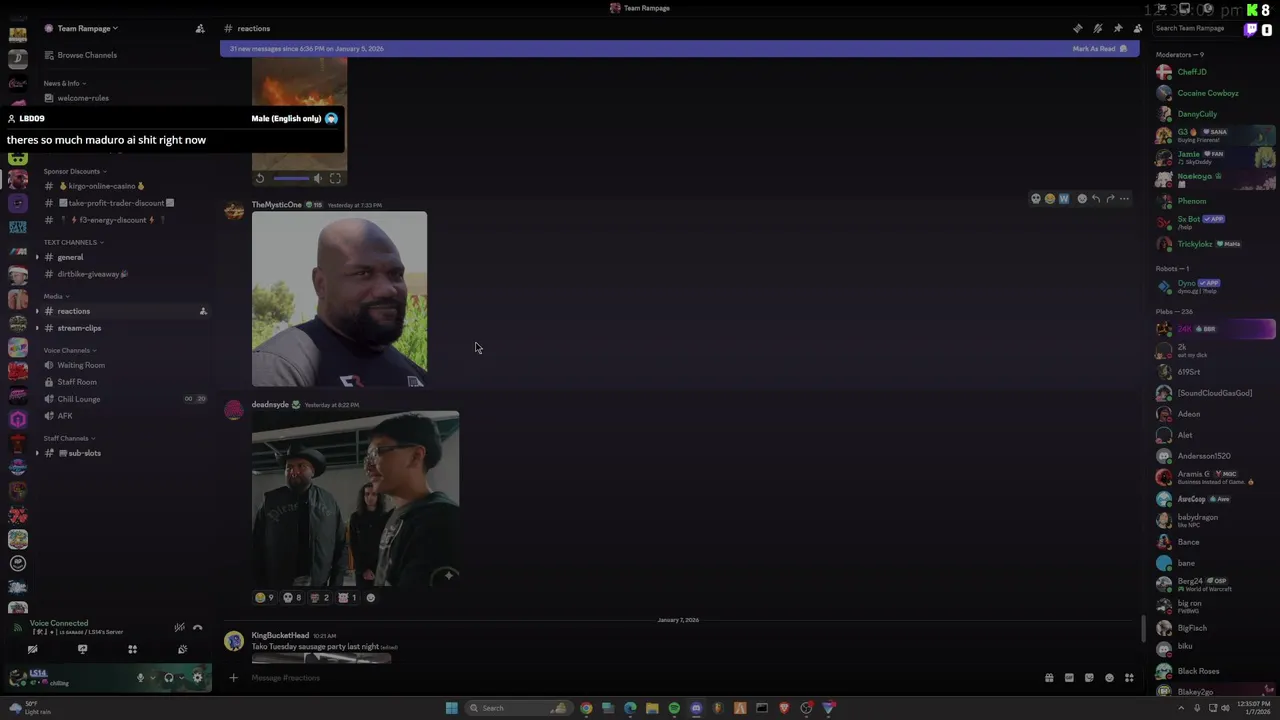Screen dimensions: 1280x720
Task: Open pinned messages pin icon
Action: click(x=1118, y=28)
